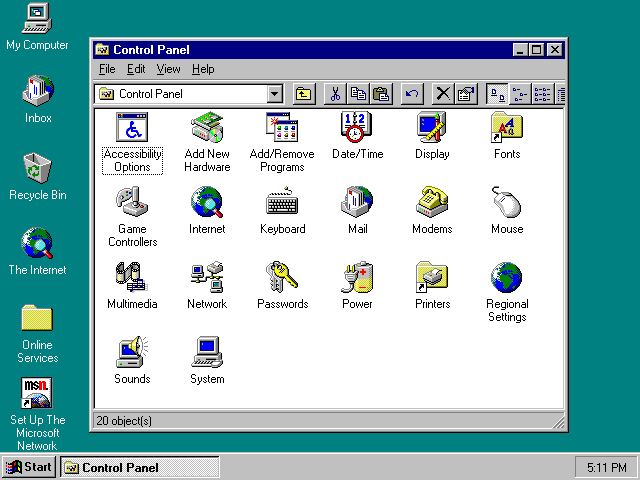Click the Start button
The height and width of the screenshot is (480, 640).
pyautogui.click(x=29, y=467)
